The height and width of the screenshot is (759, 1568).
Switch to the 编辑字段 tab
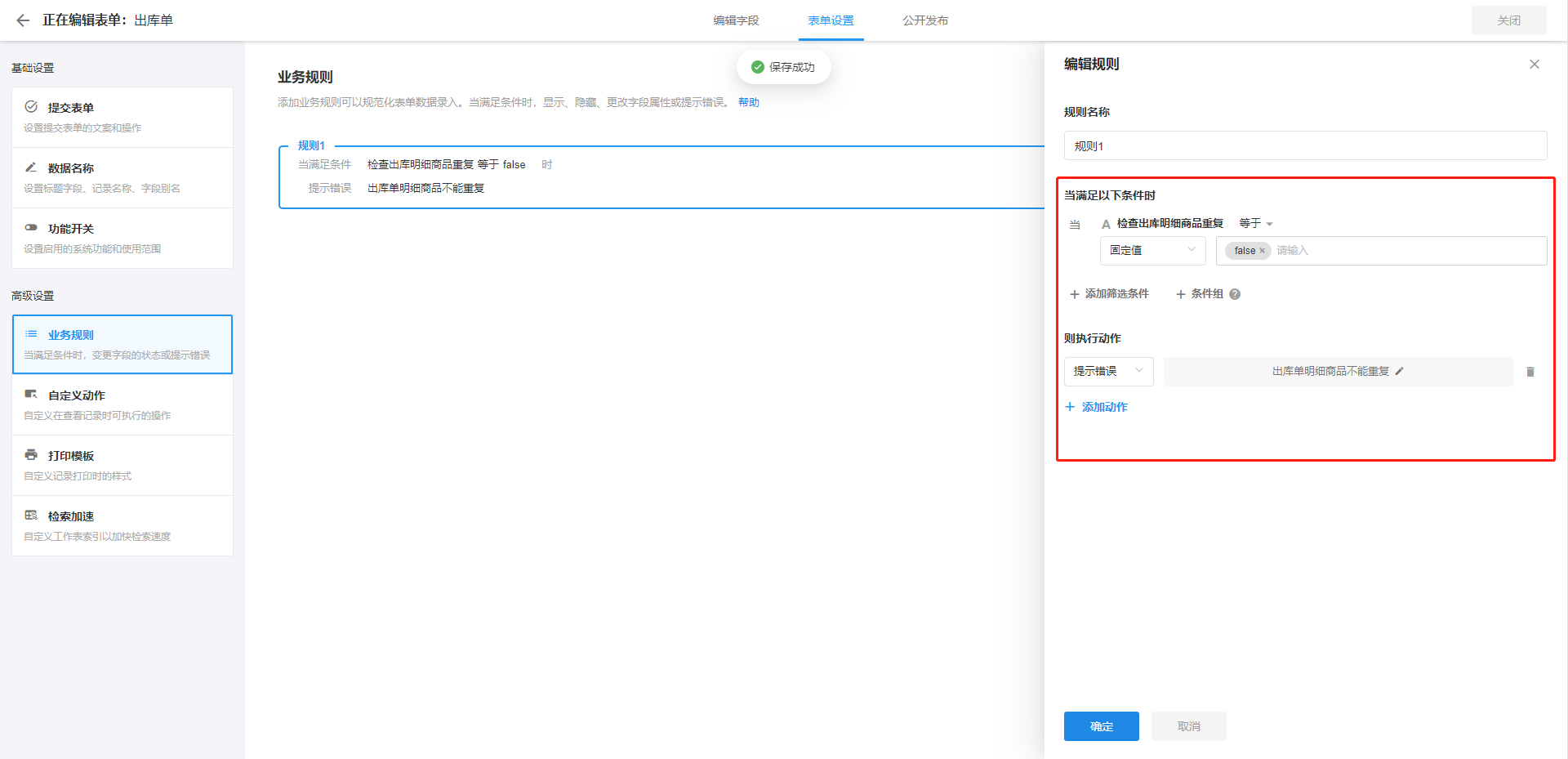click(x=736, y=20)
